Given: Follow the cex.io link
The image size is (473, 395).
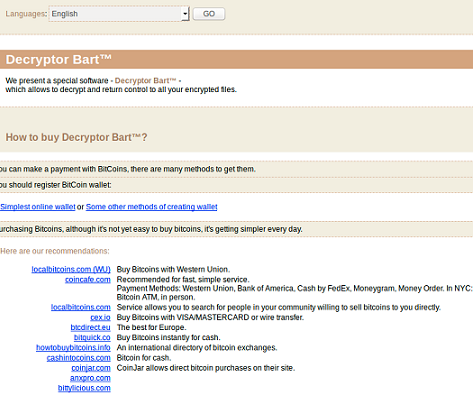Looking at the screenshot, I should coord(100,317).
